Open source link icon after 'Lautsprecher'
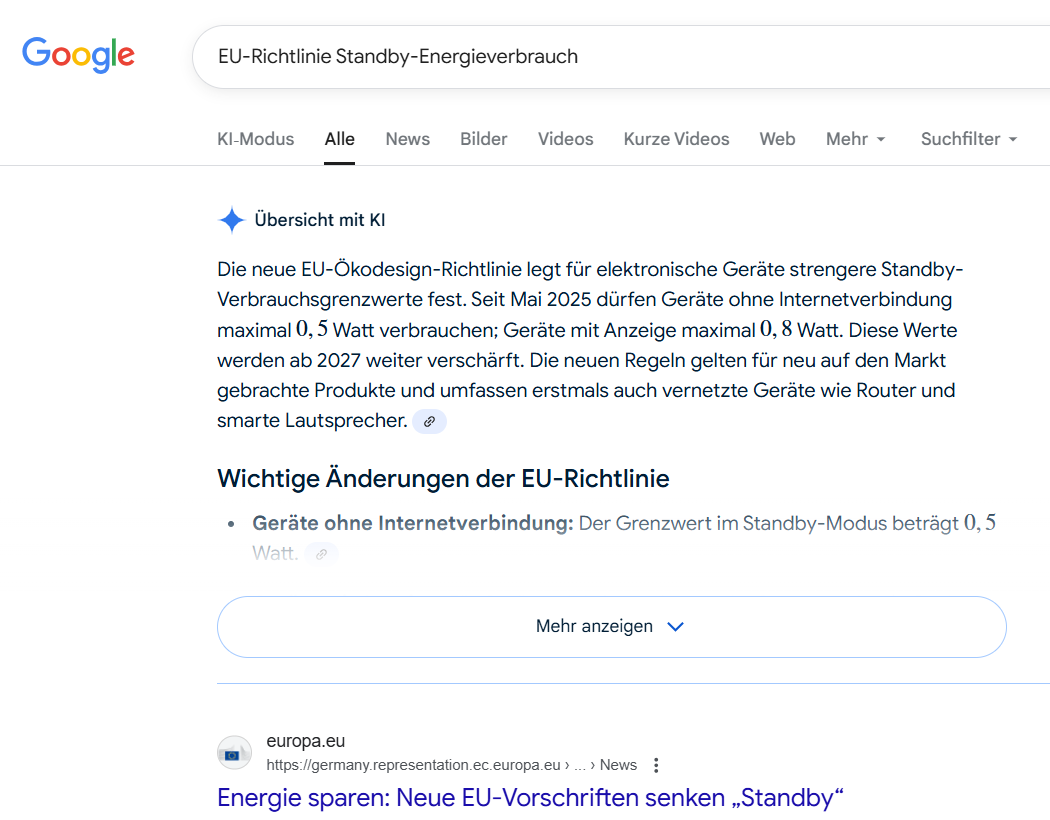Image resolution: width=1050 pixels, height=820 pixels. coord(429,422)
